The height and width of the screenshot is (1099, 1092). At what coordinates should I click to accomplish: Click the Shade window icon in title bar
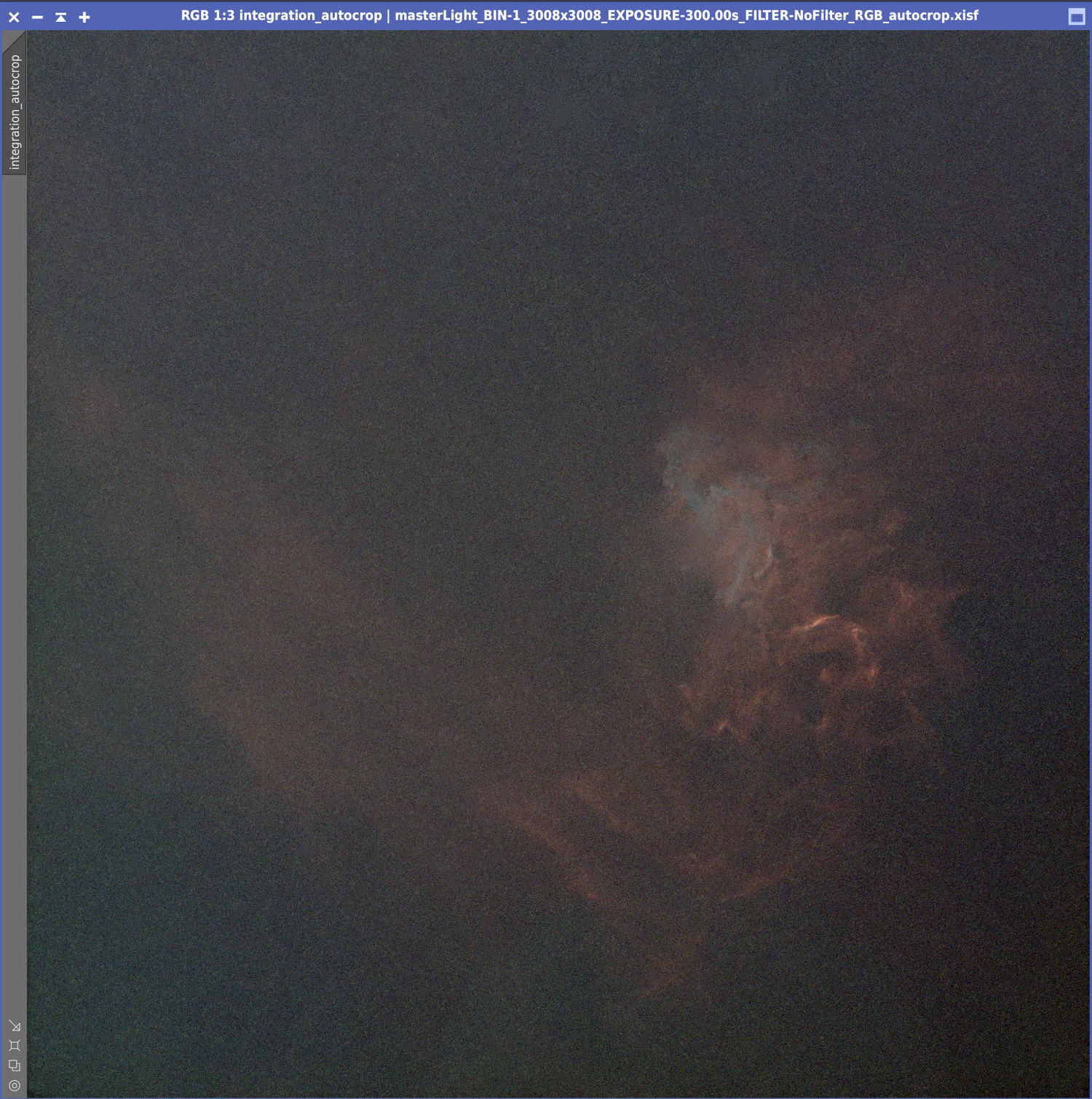(61, 17)
